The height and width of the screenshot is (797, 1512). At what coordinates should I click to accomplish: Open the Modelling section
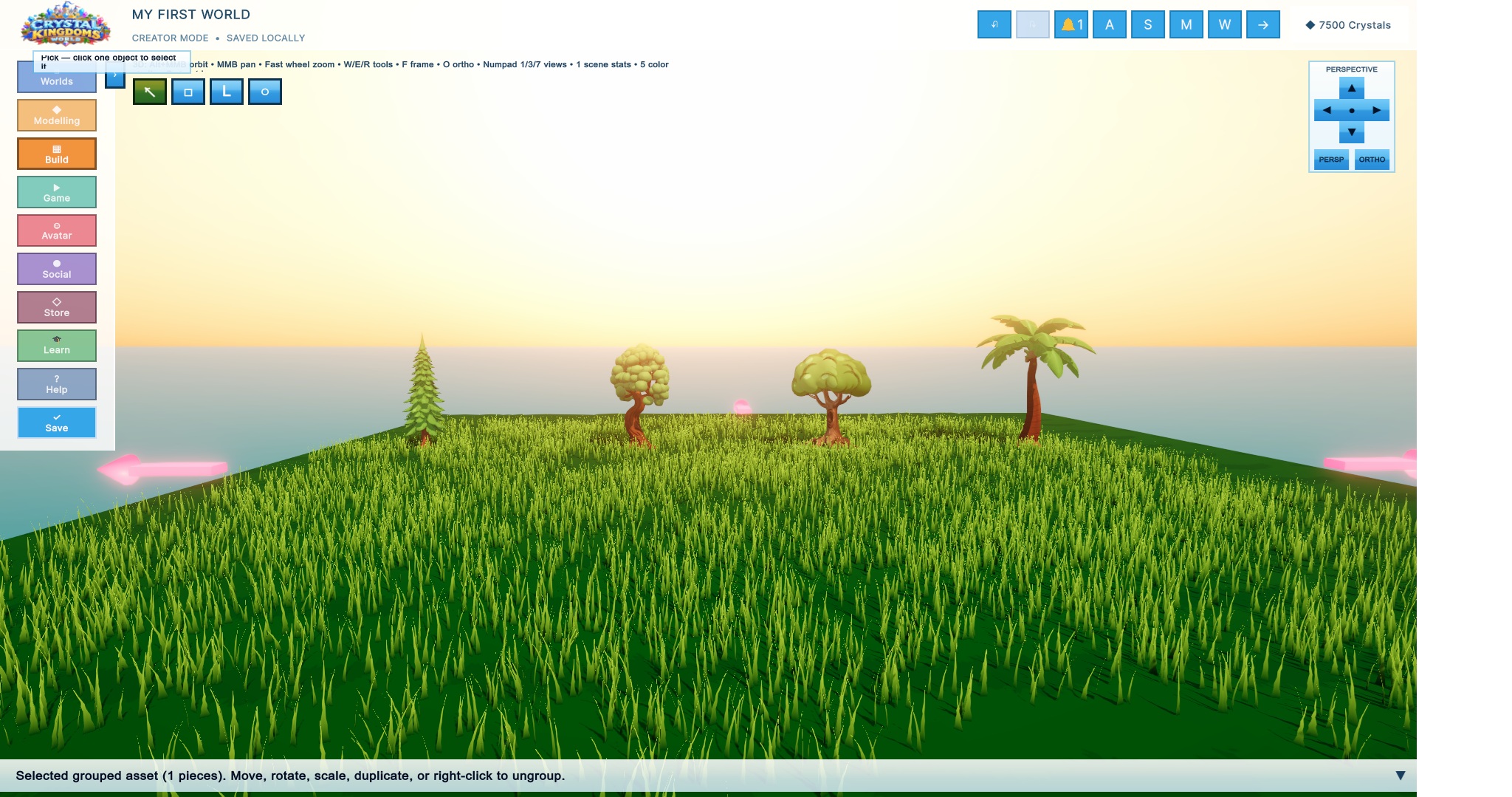click(x=57, y=115)
